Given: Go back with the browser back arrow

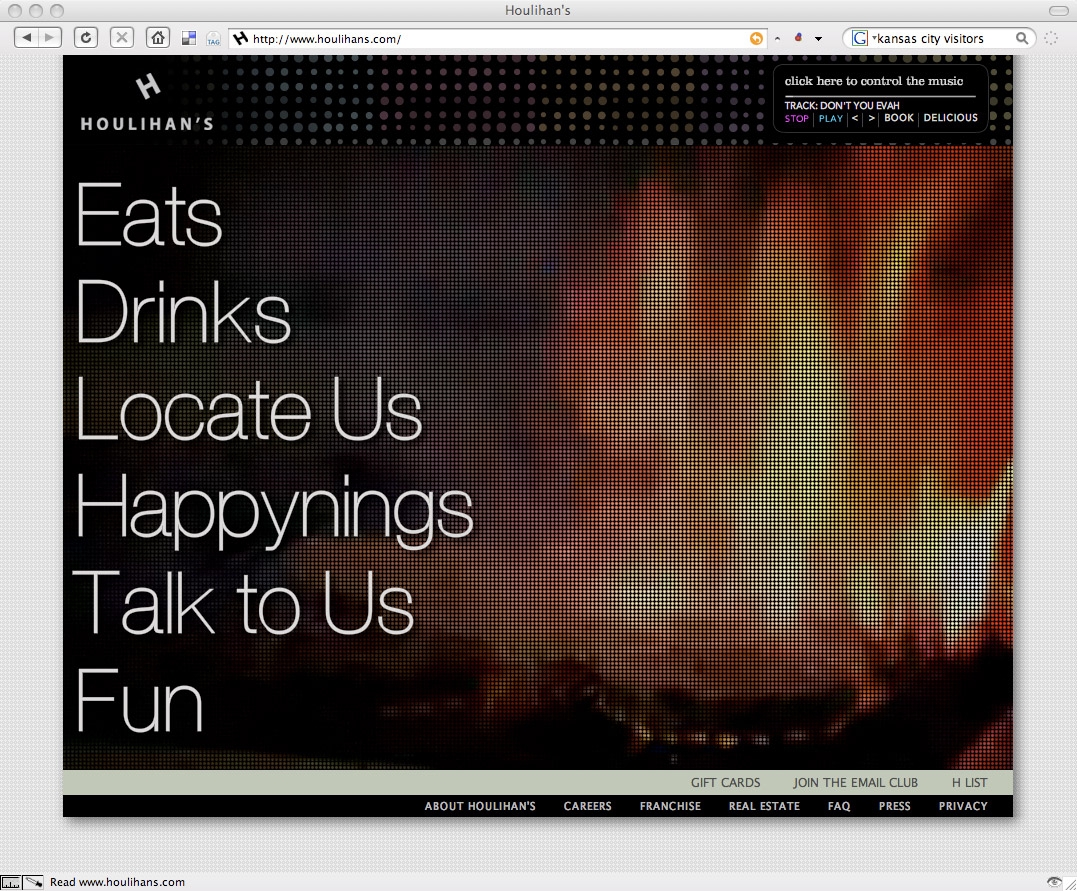Looking at the screenshot, I should point(27,38).
